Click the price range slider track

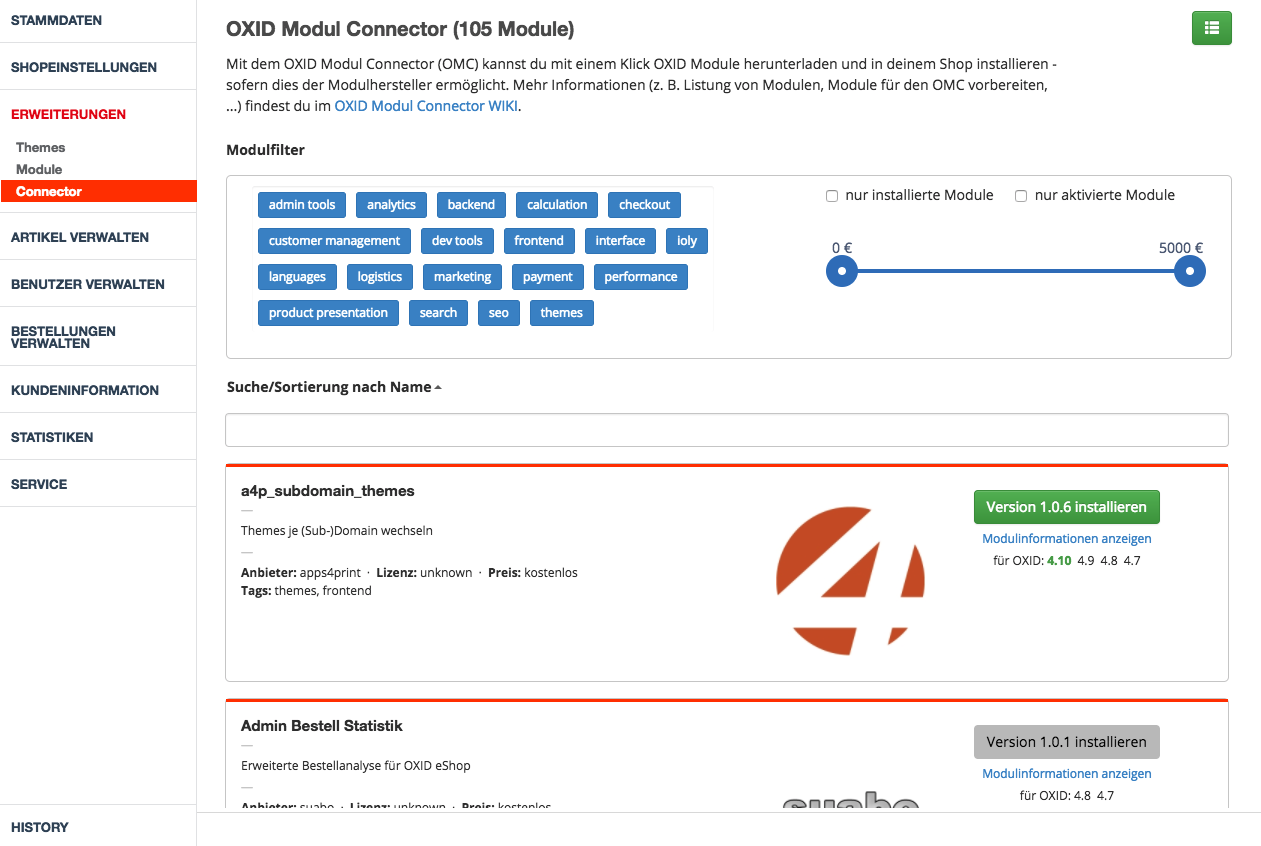[1015, 271]
